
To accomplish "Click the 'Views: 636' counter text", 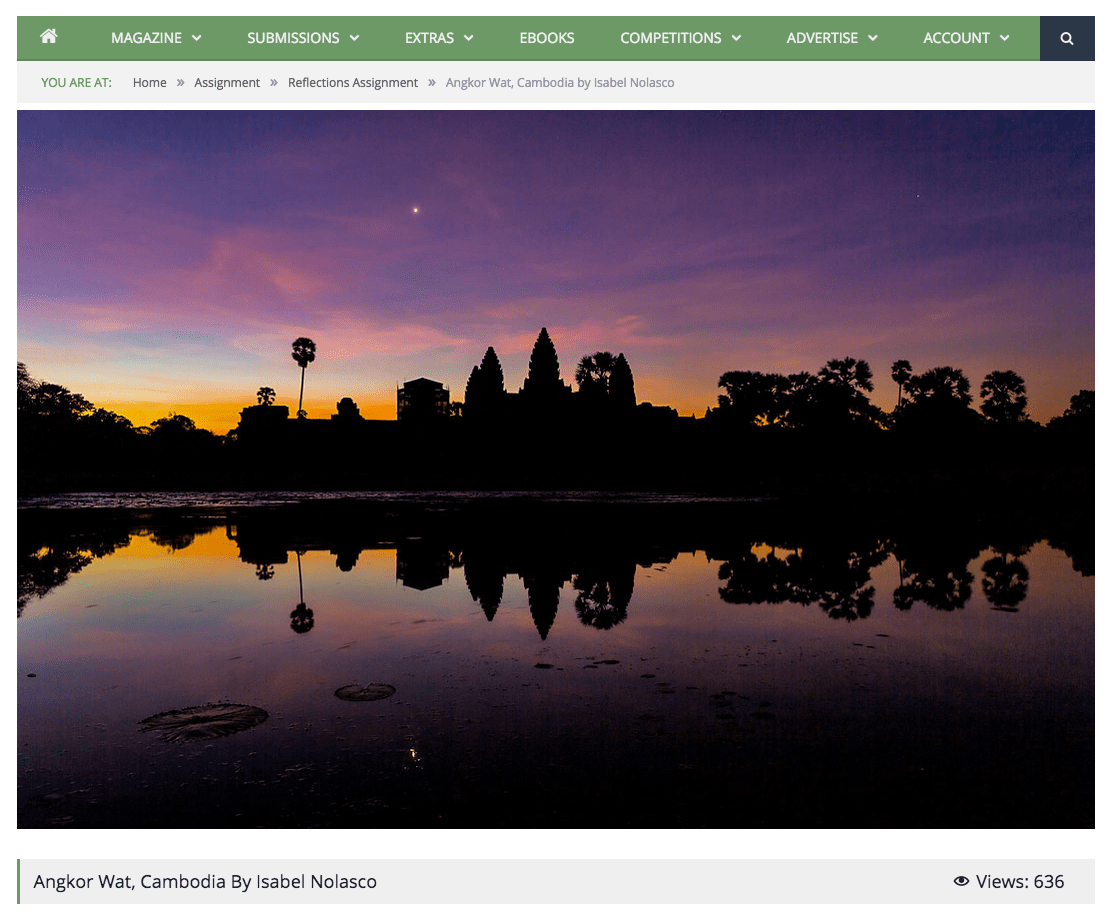I will pos(1019,881).
